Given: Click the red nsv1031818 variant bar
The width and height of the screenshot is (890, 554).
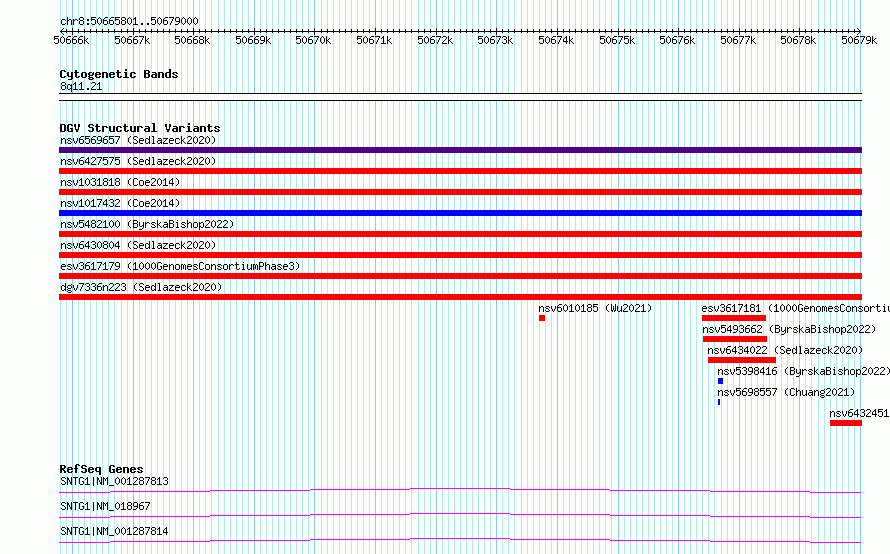Looking at the screenshot, I should [x=460, y=192].
